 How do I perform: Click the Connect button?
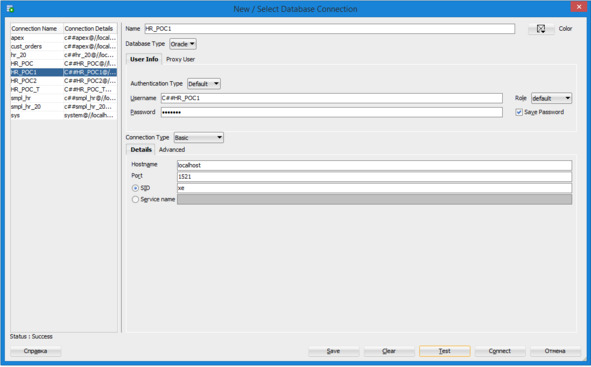[500, 351]
